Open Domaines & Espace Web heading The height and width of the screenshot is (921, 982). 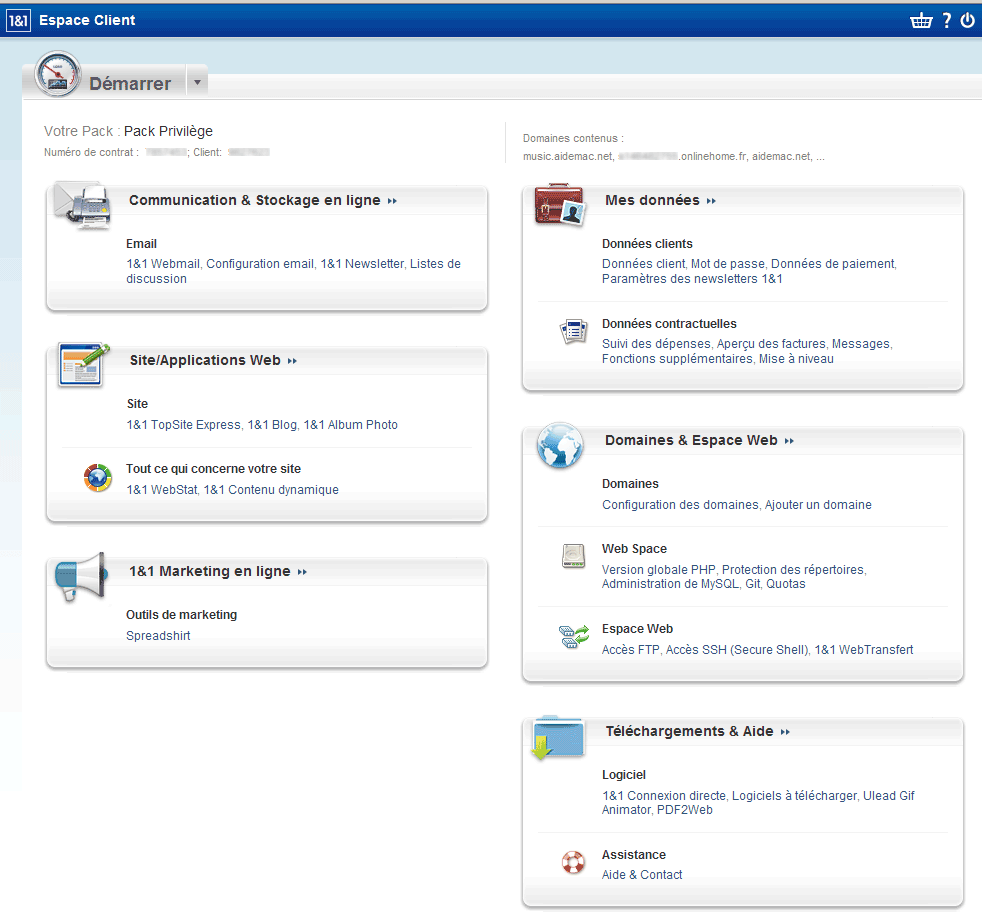click(691, 441)
